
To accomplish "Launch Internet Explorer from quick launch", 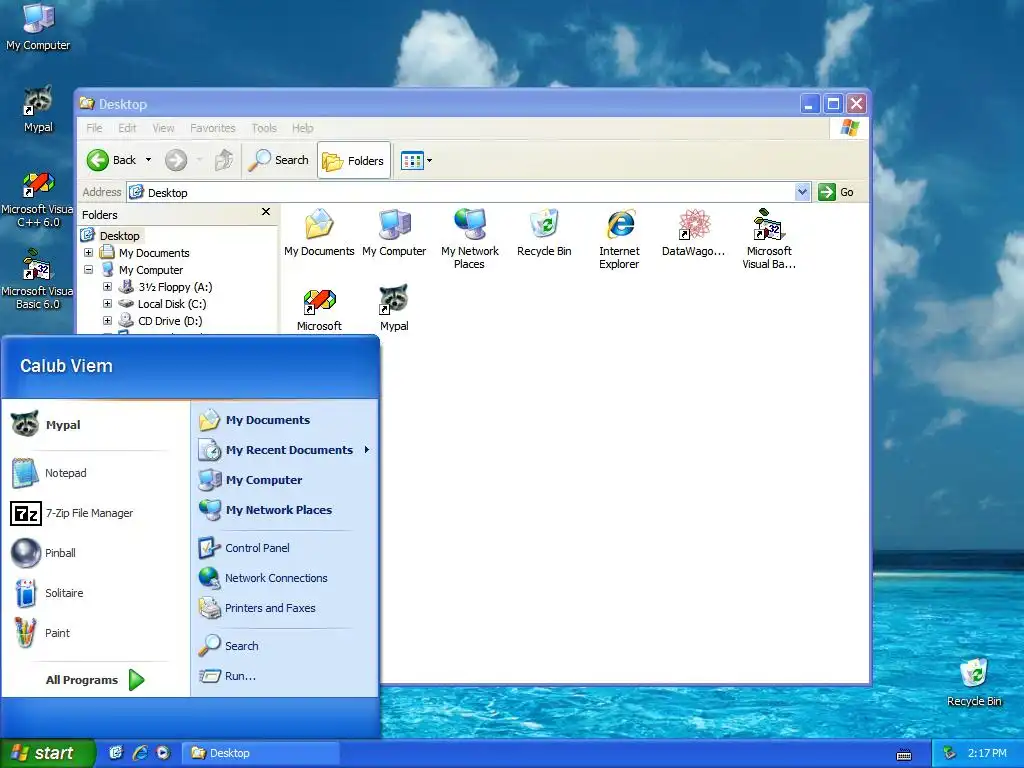I will 139,753.
